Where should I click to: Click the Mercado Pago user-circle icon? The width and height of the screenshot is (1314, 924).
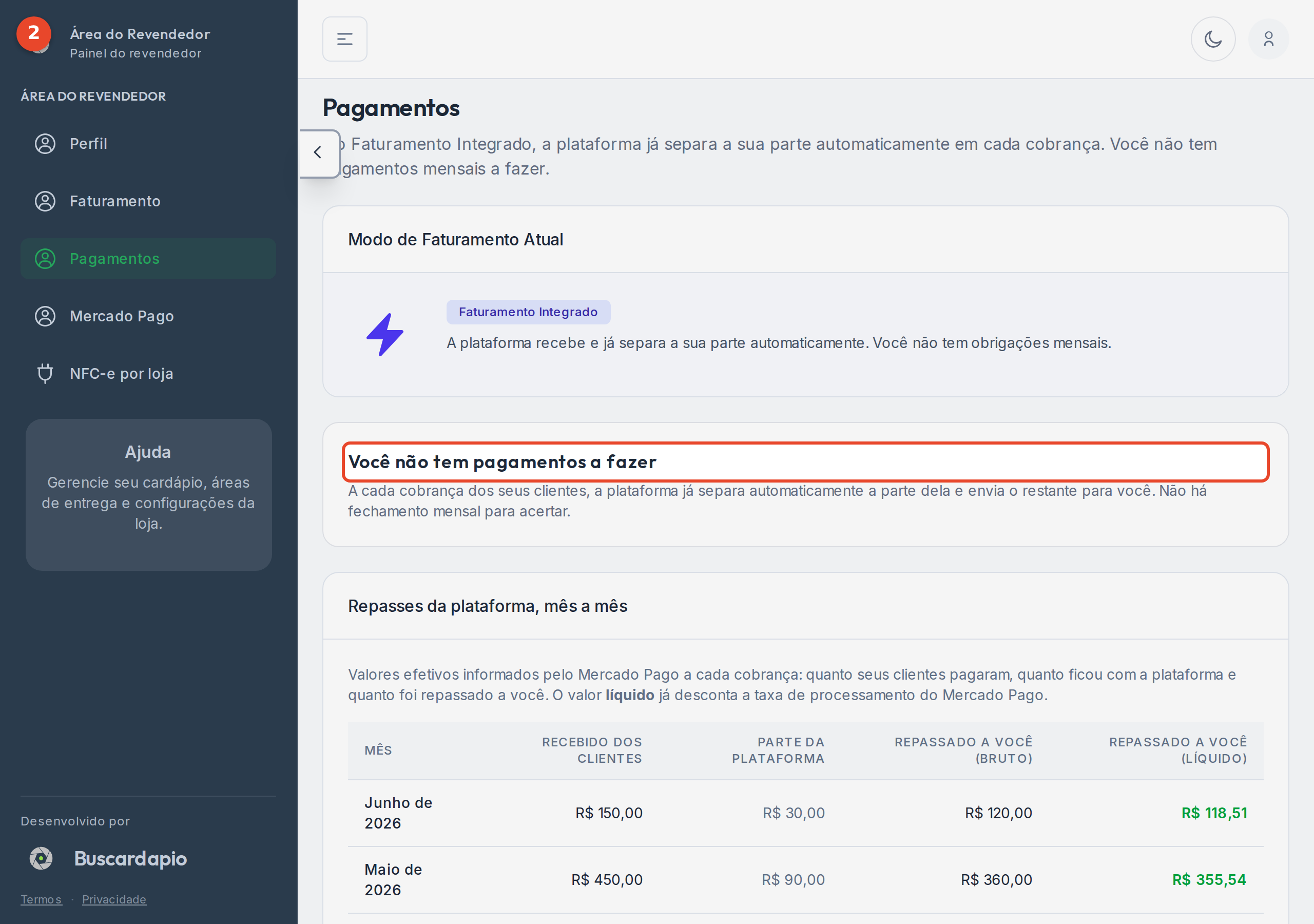(45, 316)
